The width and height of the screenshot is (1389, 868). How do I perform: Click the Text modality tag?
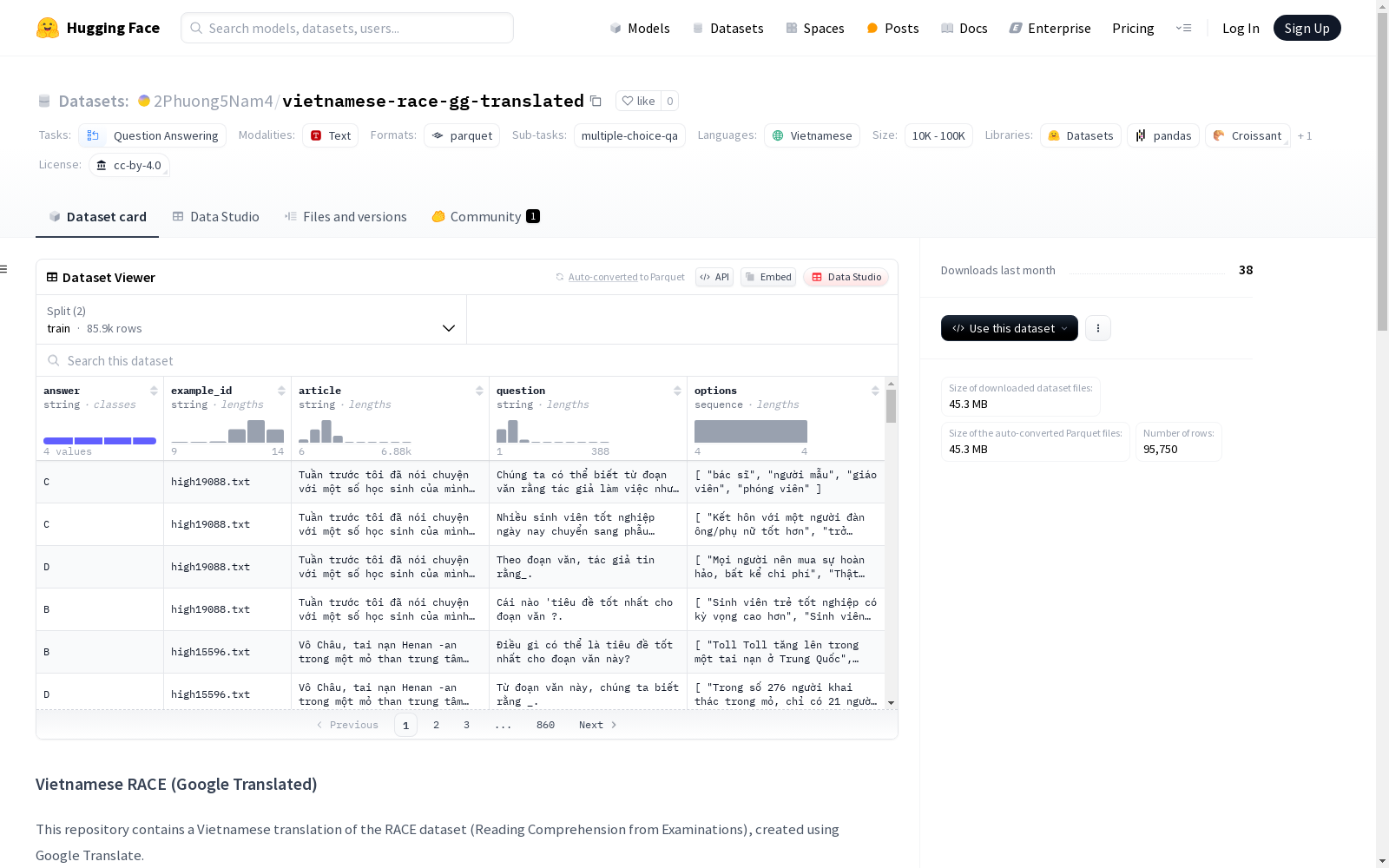pyautogui.click(x=331, y=135)
